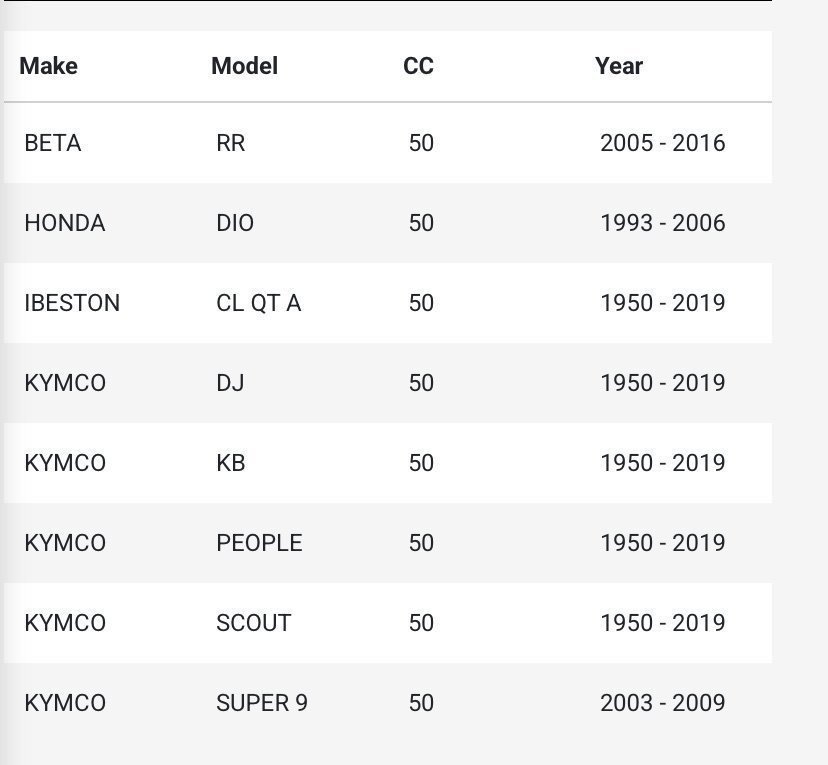Sort by the CC column header
The image size is (828, 765).
coord(418,66)
